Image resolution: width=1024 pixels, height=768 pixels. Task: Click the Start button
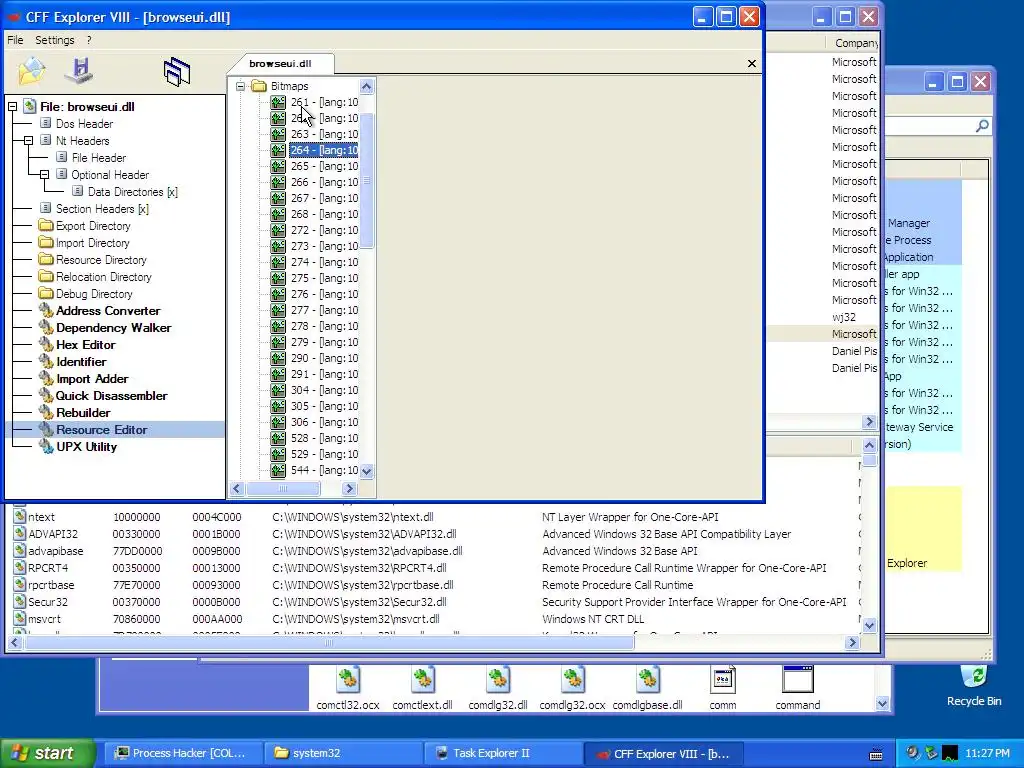click(46, 753)
